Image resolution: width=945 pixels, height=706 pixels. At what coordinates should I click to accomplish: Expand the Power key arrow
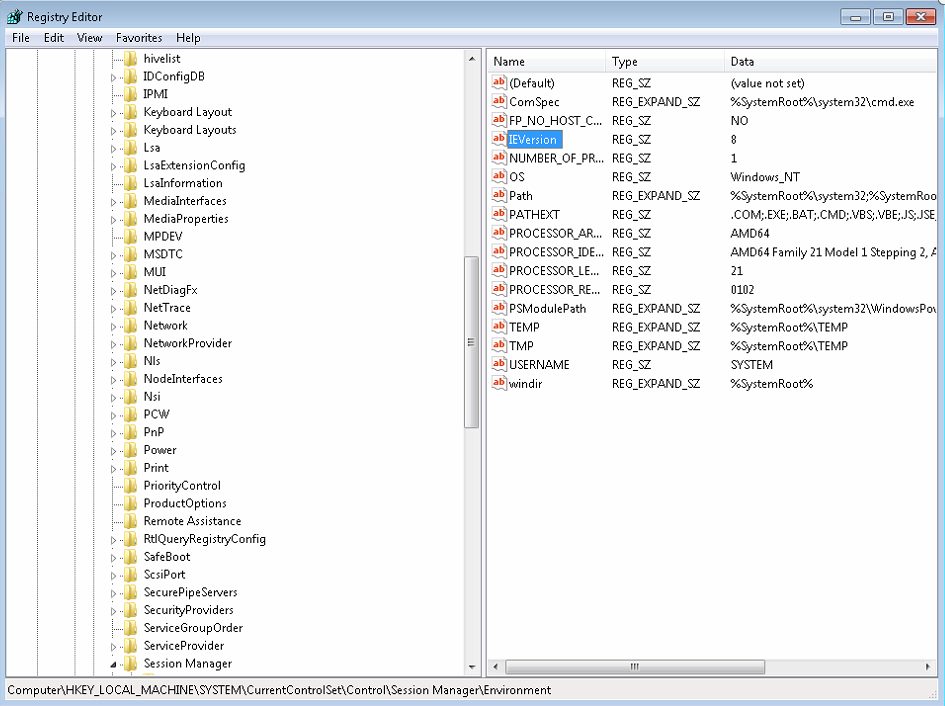(x=113, y=450)
